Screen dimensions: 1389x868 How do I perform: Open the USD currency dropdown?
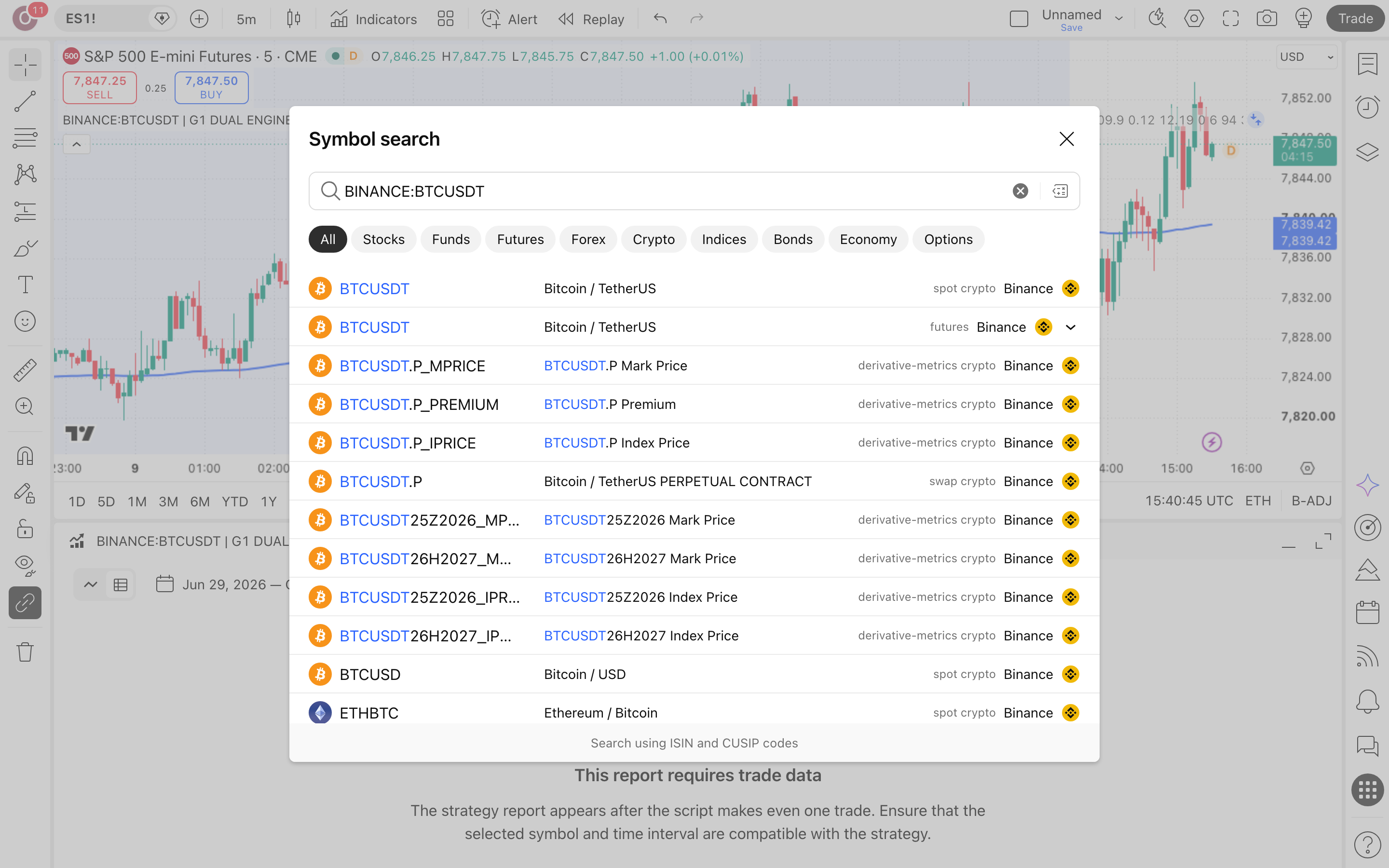click(1307, 57)
